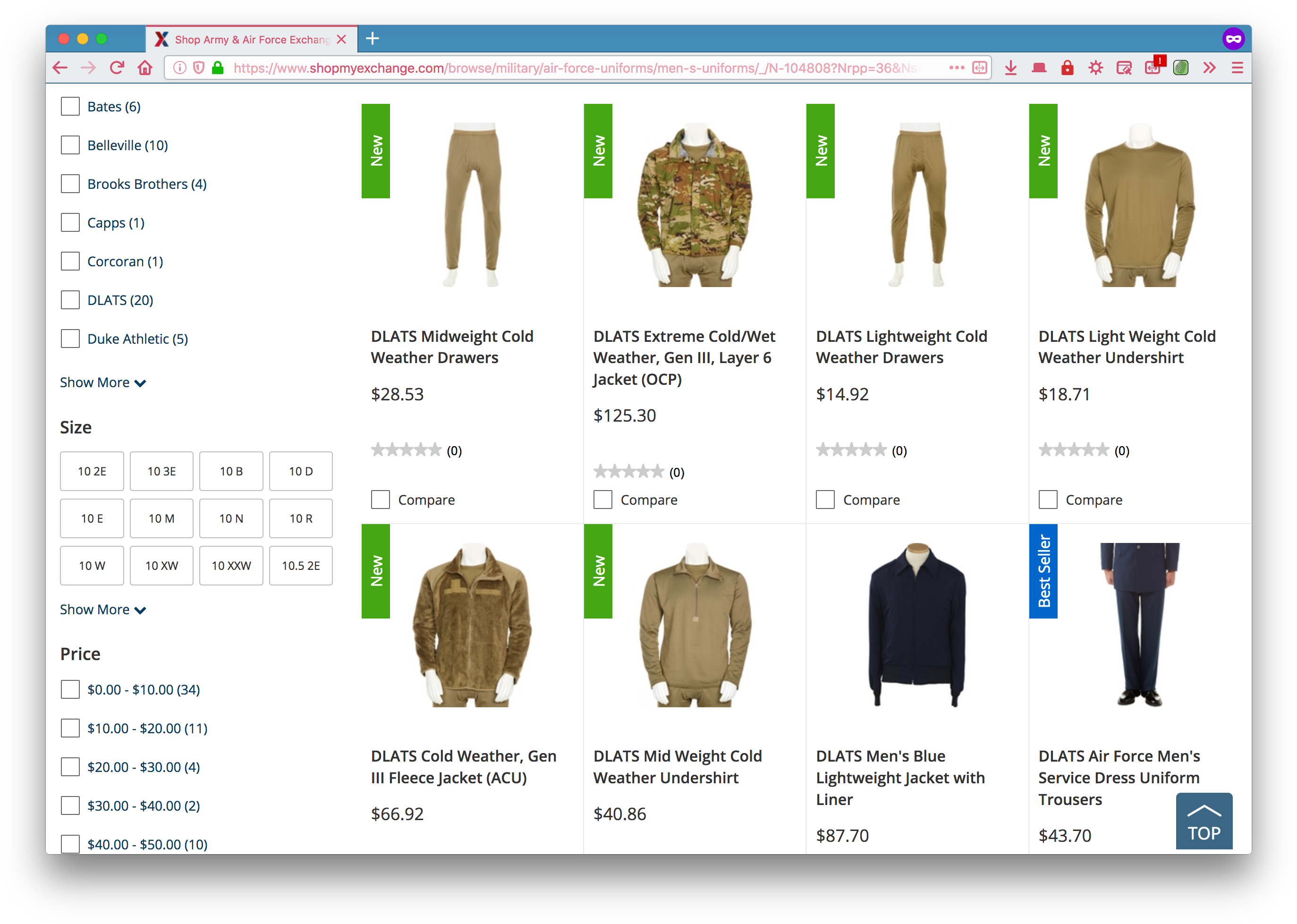This screenshot has height=924, width=1297.
Task: Go back with the back arrow
Action: (60, 68)
